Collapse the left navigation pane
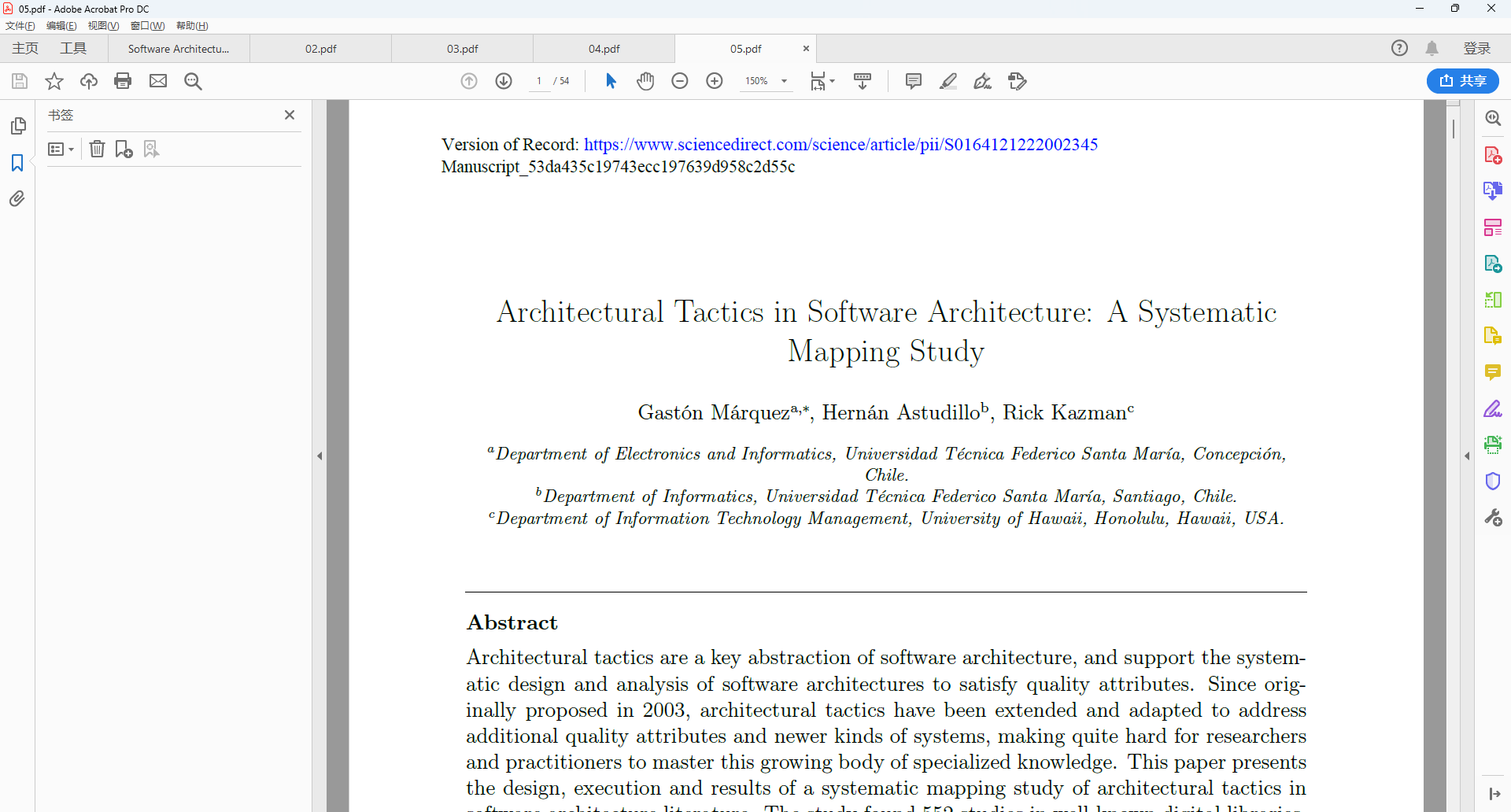Screen dimensions: 1511x812 click(x=320, y=456)
